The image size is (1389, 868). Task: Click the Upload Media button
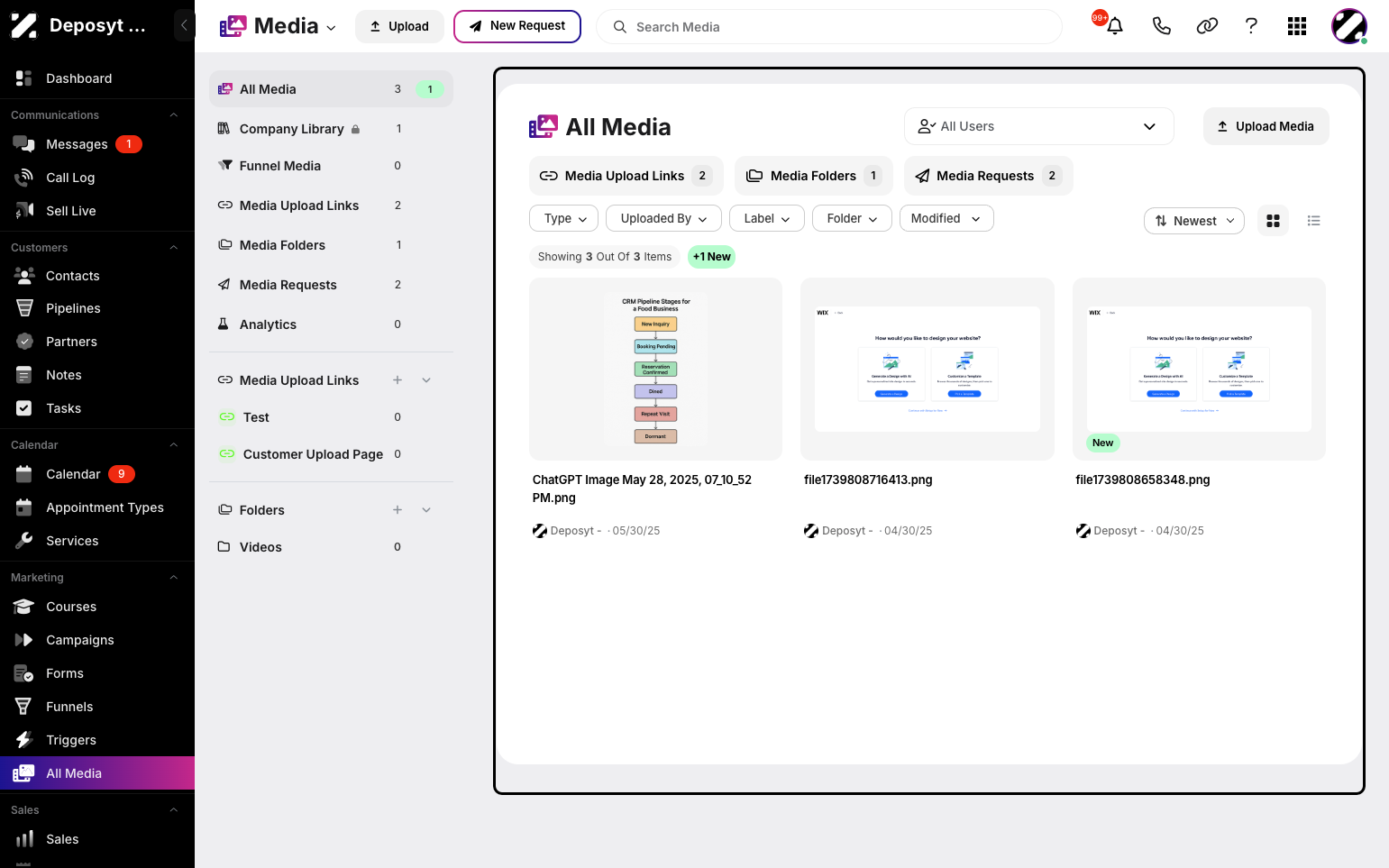[1266, 126]
